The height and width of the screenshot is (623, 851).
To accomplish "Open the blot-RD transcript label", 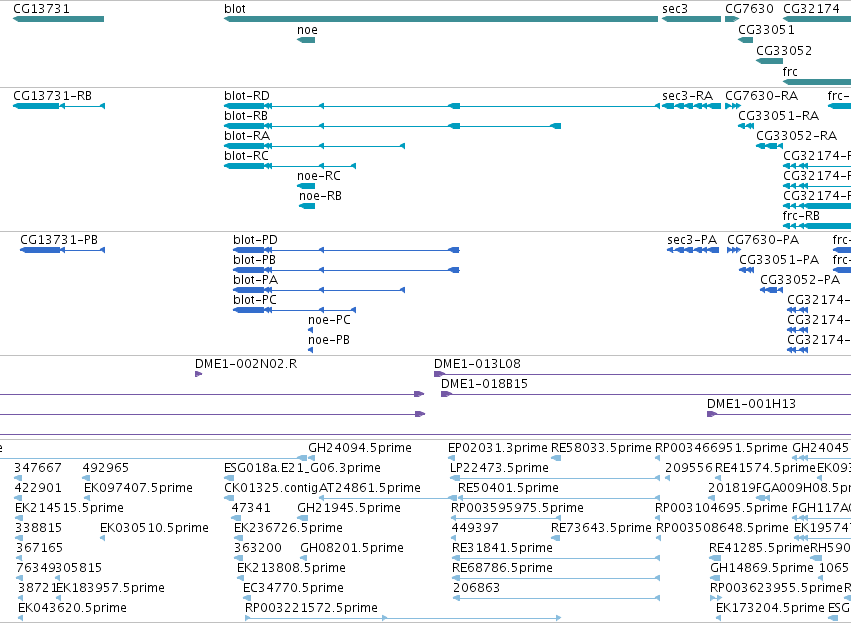I will point(246,96).
